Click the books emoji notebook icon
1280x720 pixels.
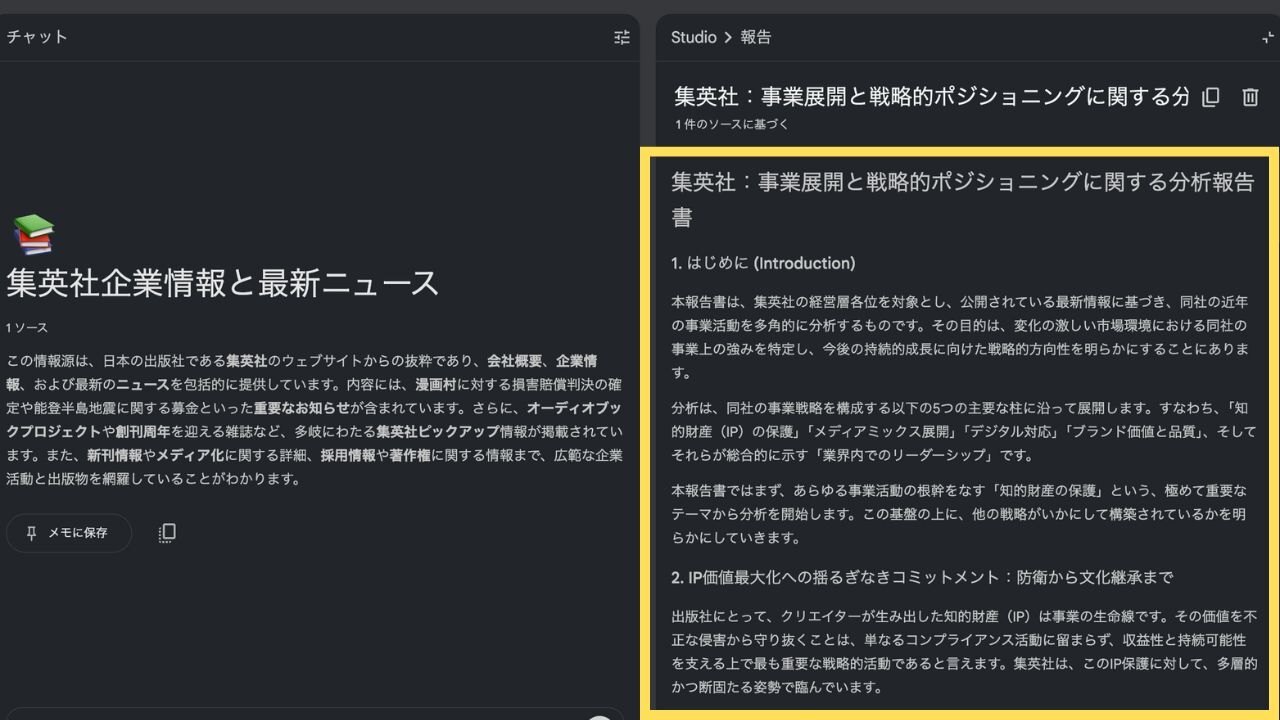pyautogui.click(x=33, y=234)
